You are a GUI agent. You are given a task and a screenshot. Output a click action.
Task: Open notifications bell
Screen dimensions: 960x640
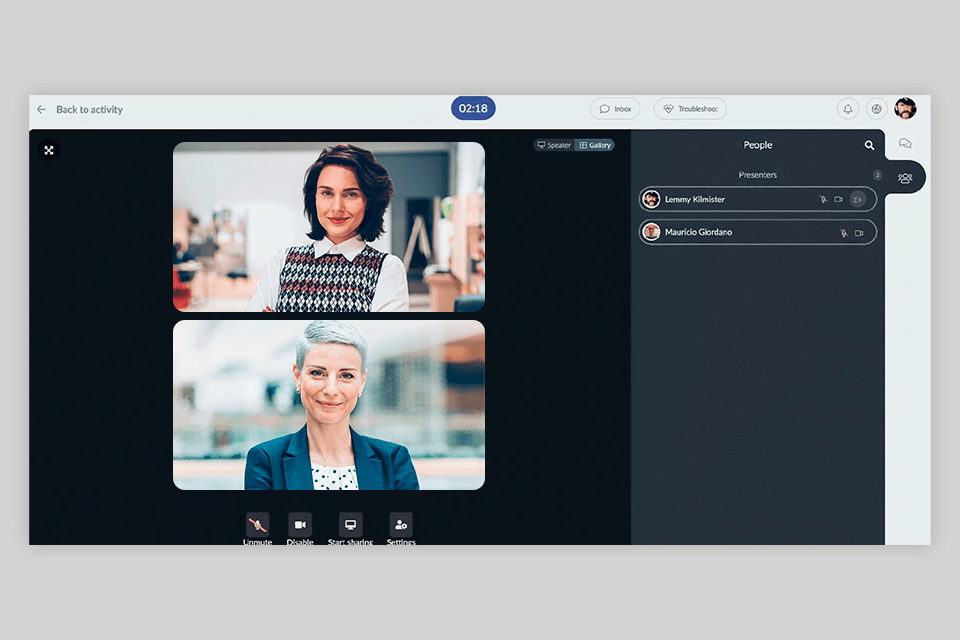coord(848,109)
